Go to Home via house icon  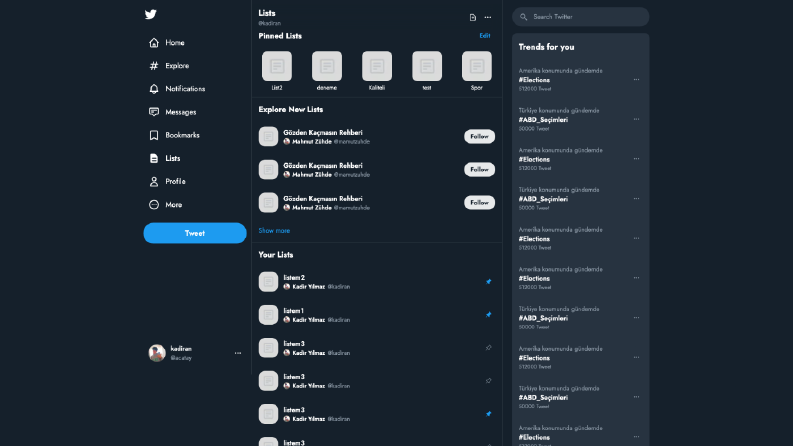154,42
